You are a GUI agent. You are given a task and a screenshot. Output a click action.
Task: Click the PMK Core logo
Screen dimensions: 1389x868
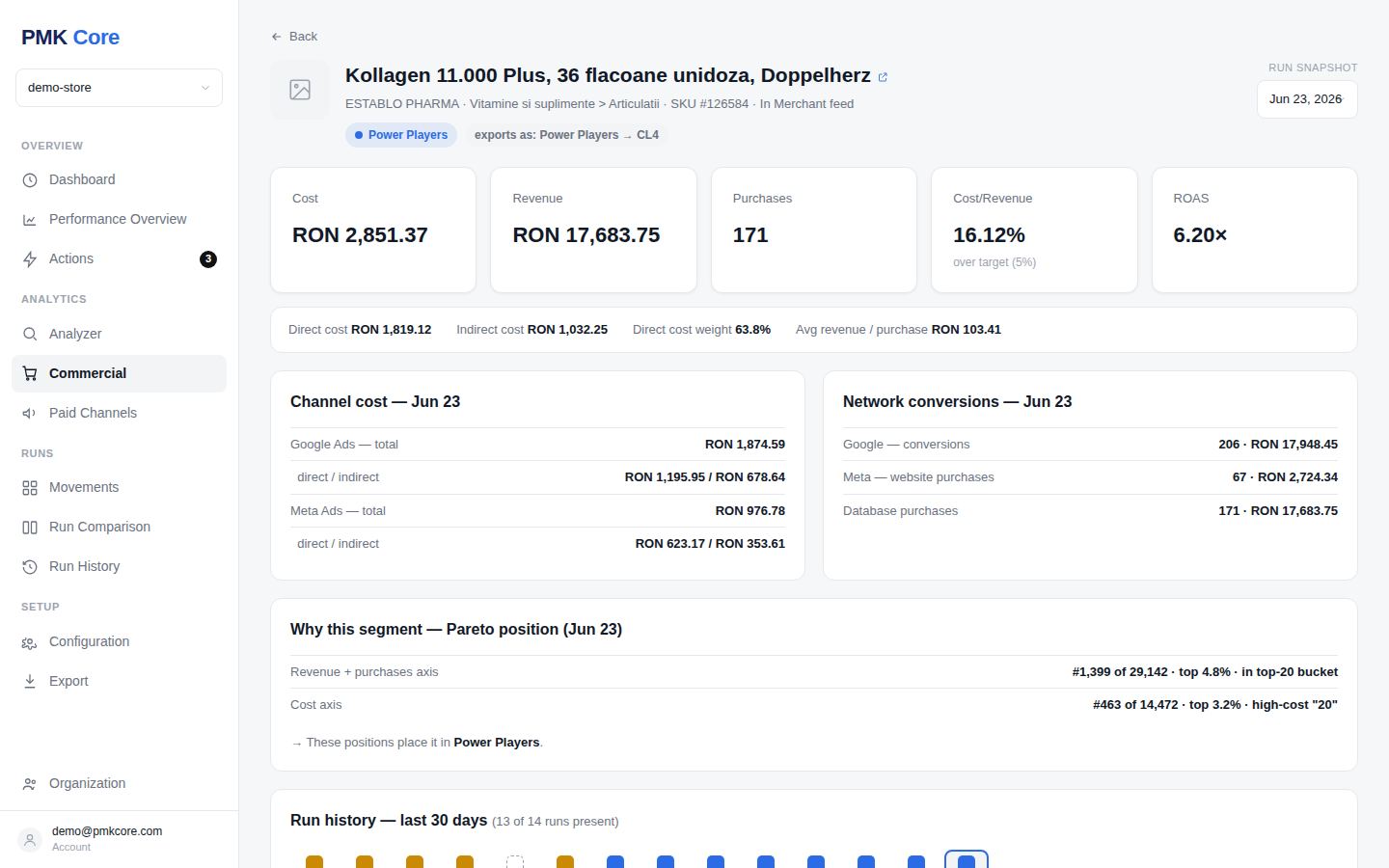click(70, 38)
